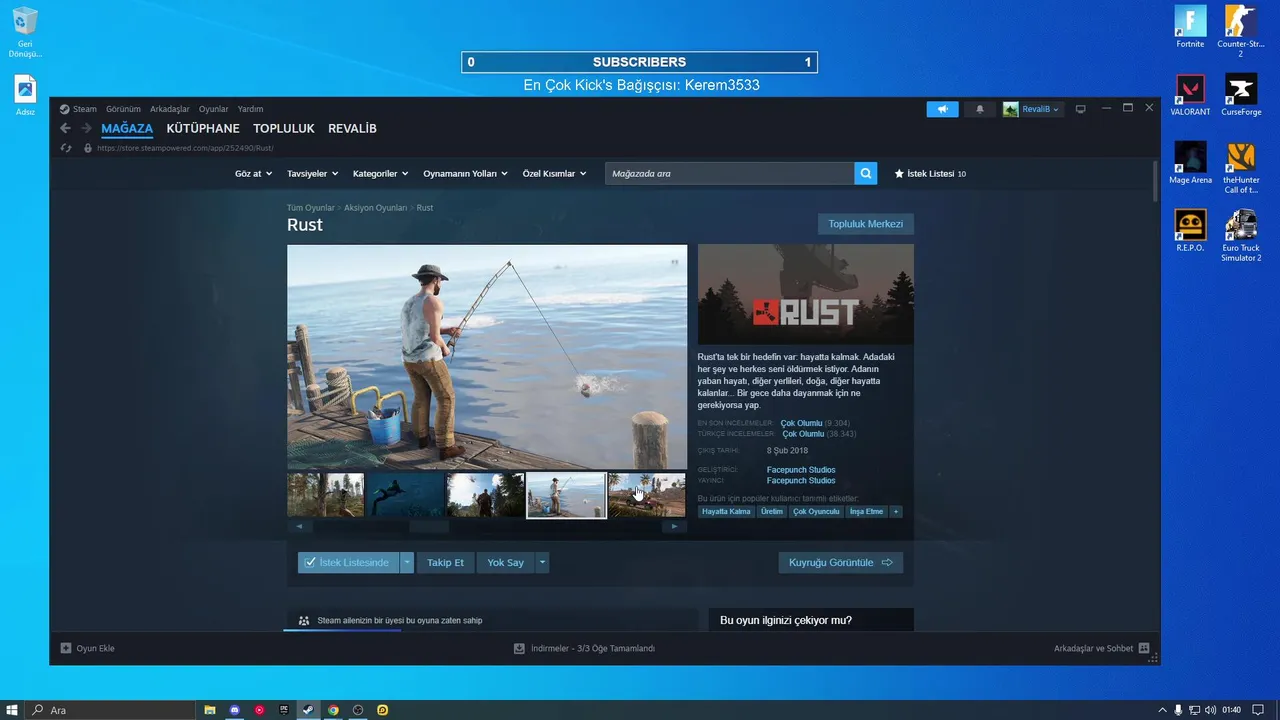This screenshot has width=1280, height=720.
Task: Open the Steam menu
Action: coord(78,109)
